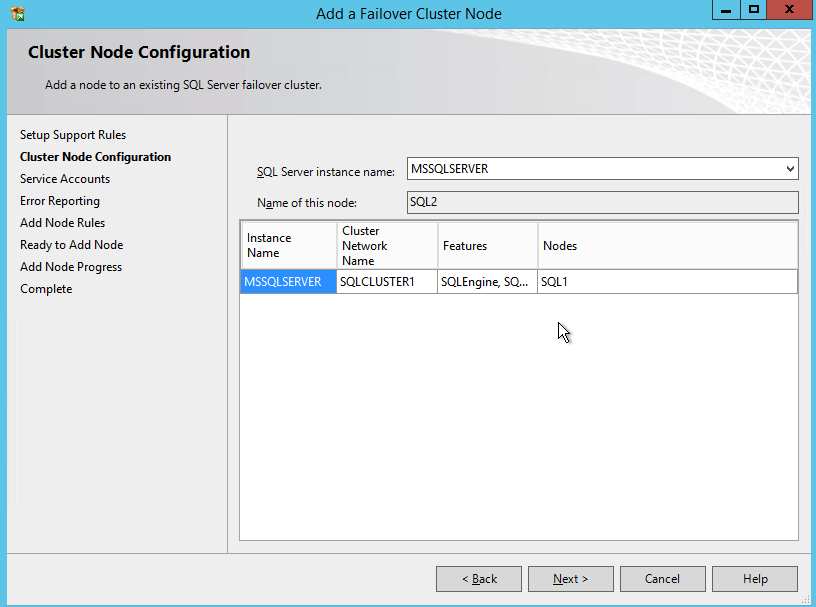Click the Instance Name column header
This screenshot has height=607, width=816.
click(x=288, y=246)
